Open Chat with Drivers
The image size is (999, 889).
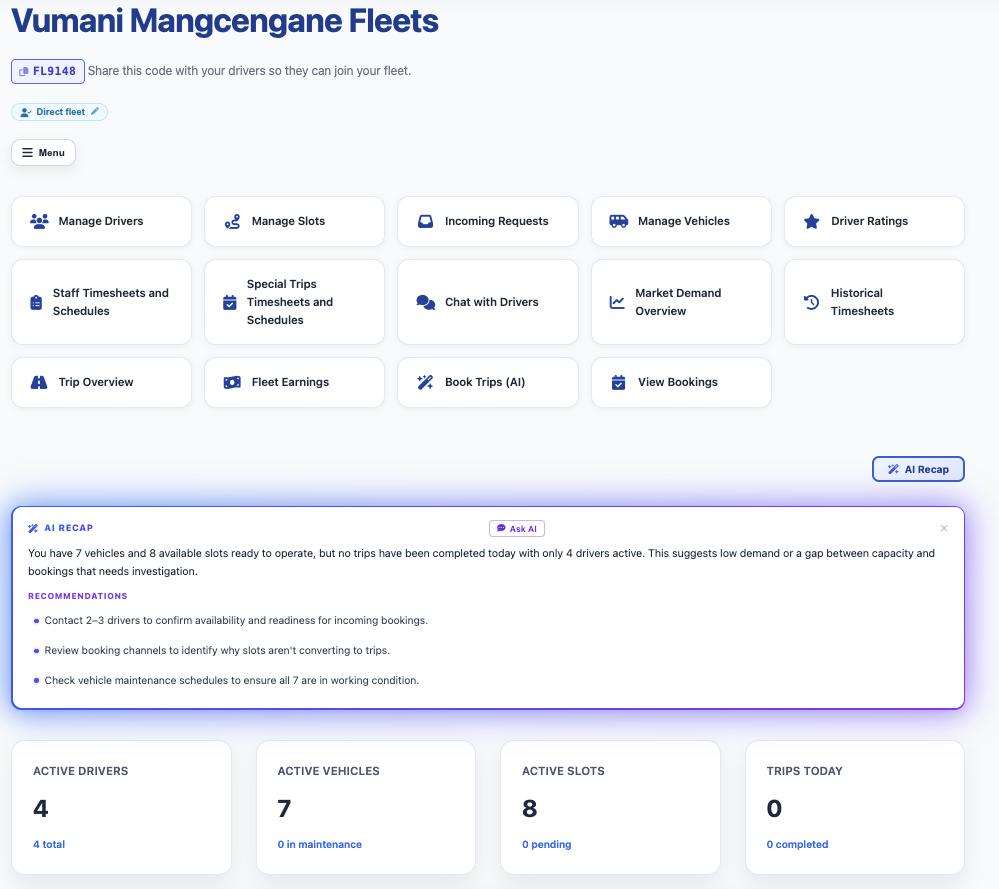[x=487, y=302]
